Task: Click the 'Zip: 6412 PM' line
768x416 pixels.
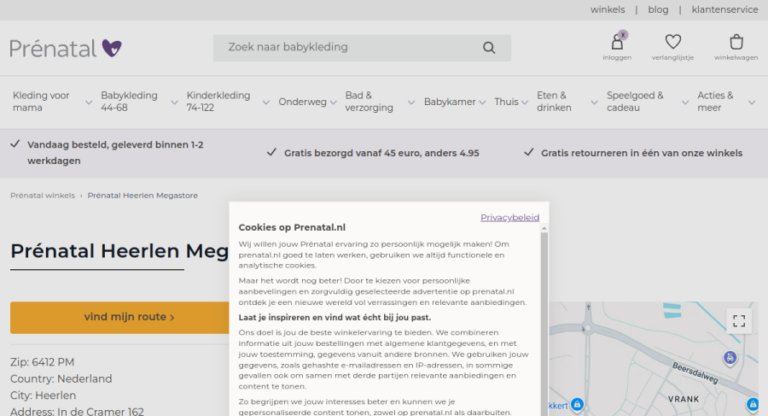Action: coord(42,362)
